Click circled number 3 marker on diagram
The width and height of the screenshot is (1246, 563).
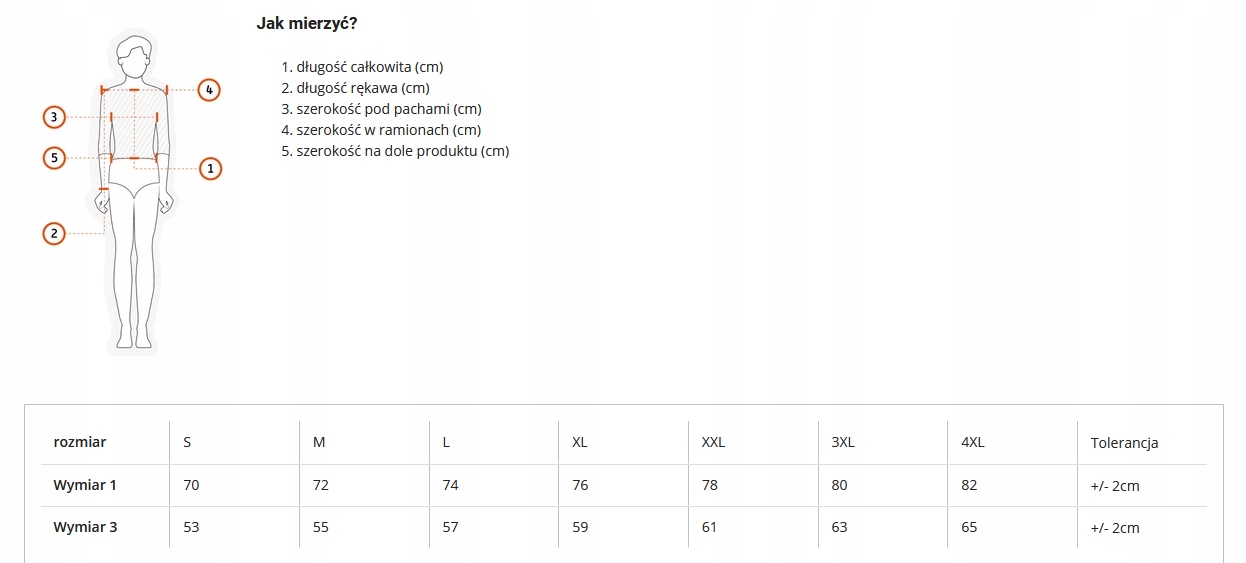click(54, 118)
